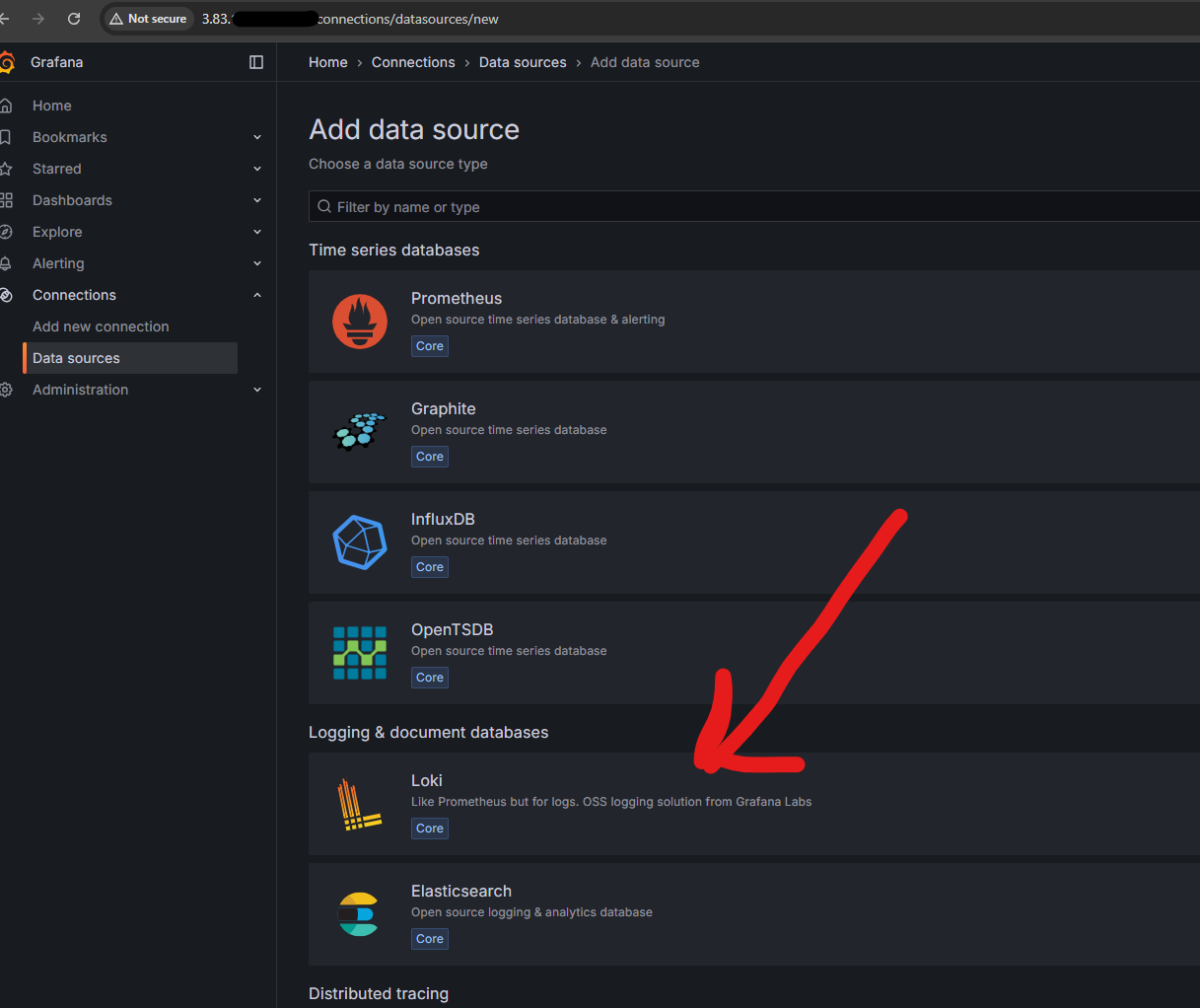Image resolution: width=1200 pixels, height=1008 pixels.
Task: Click the Not secure warning badge
Action: (x=148, y=19)
